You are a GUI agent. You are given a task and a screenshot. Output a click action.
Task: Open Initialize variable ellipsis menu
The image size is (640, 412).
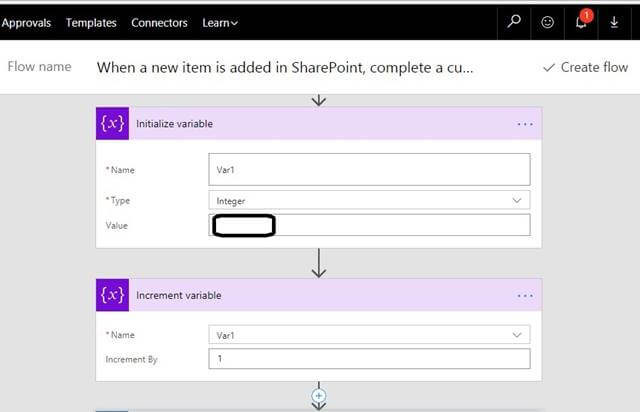pos(526,124)
